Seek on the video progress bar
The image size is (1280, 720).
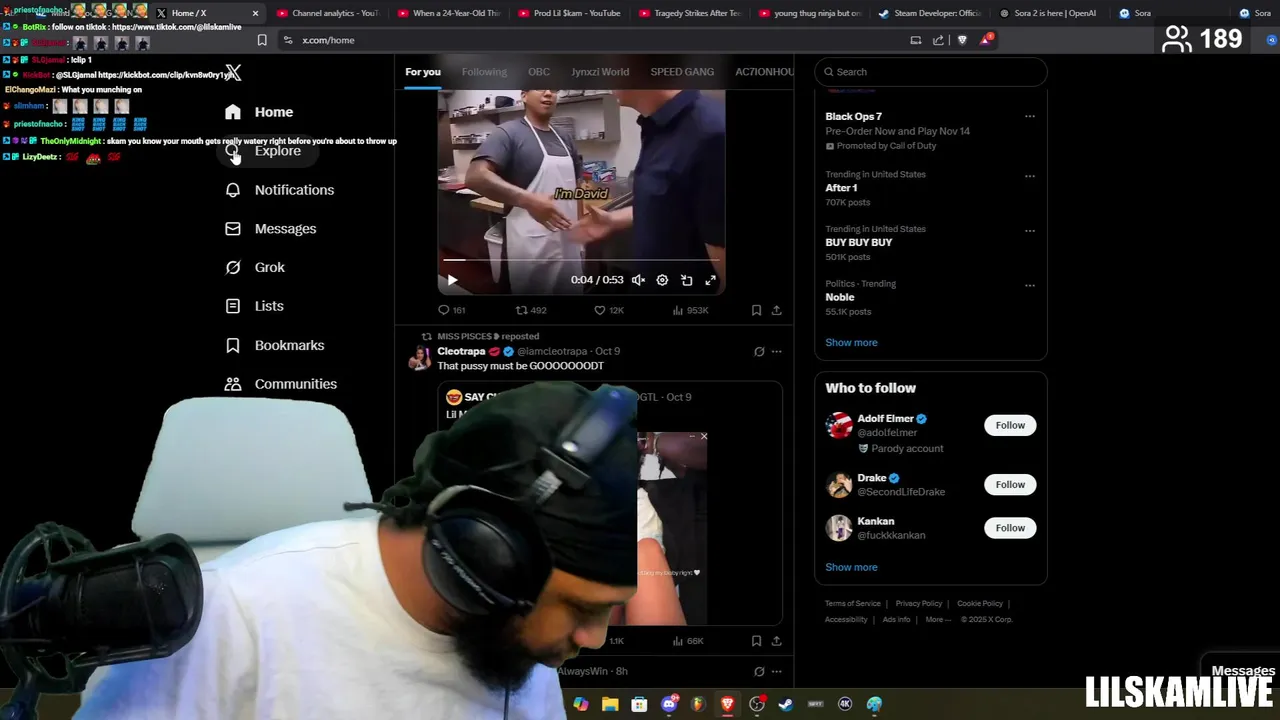(x=581, y=260)
